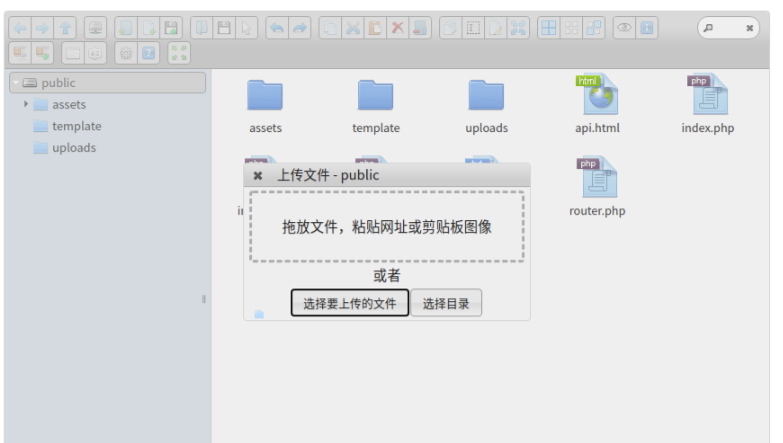Click the select none grid icon

click(x=571, y=28)
